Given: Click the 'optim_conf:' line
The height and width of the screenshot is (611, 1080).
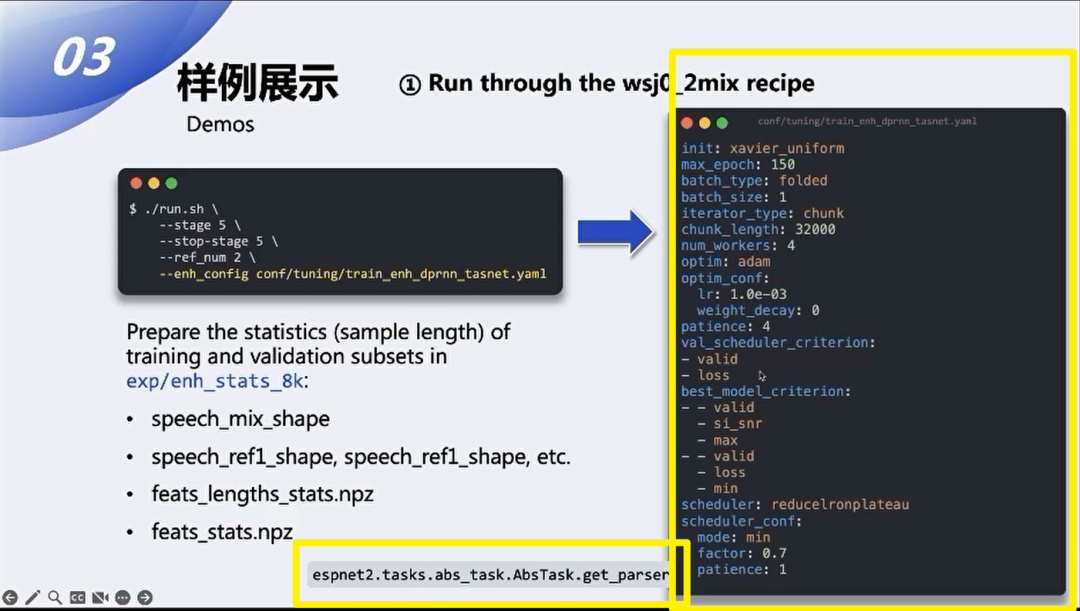Looking at the screenshot, I should [725, 278].
